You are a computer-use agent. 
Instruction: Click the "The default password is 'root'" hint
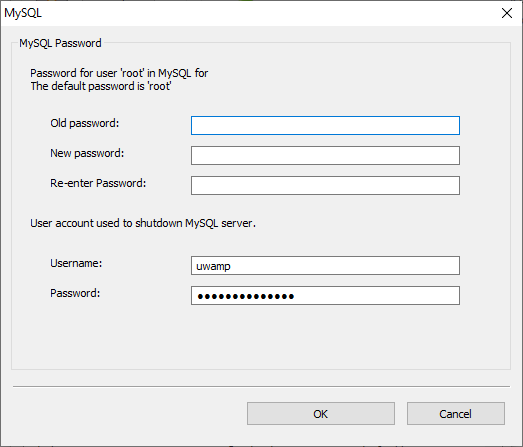(101, 86)
